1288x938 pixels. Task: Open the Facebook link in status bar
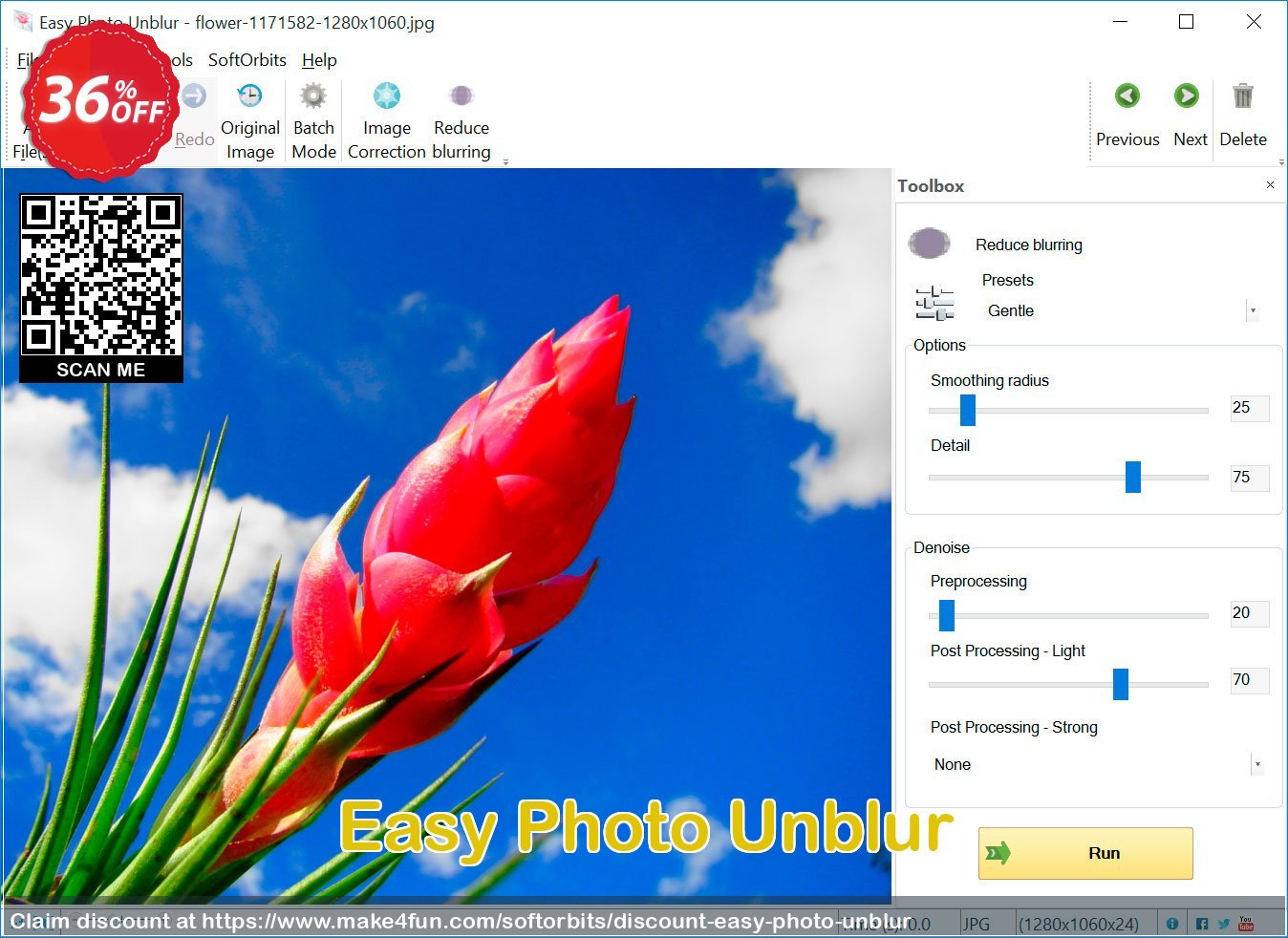tap(1202, 924)
